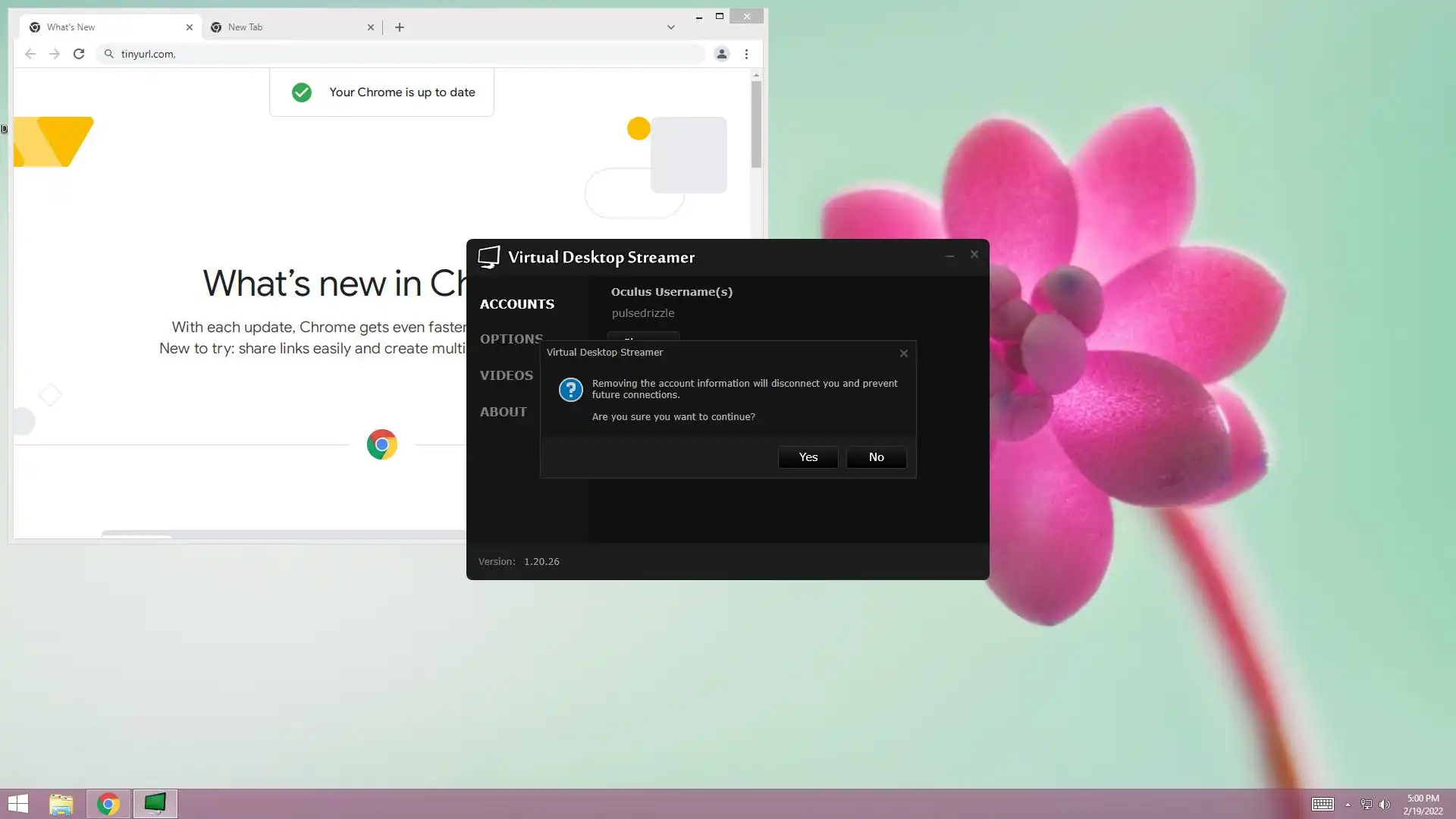Open a new tab with plus icon
The width and height of the screenshot is (1456, 819).
point(400,27)
